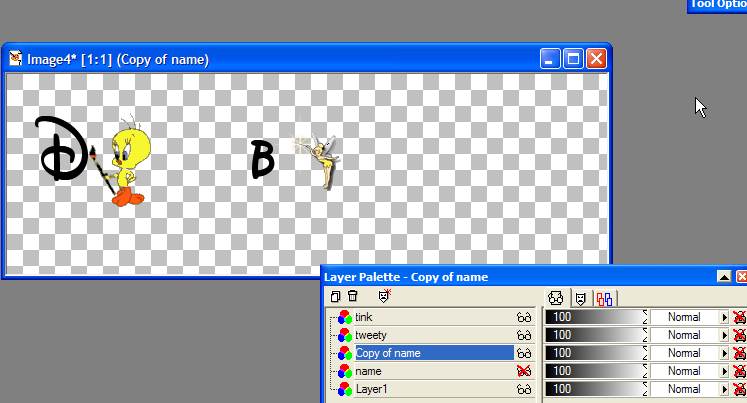Image resolution: width=747 pixels, height=403 pixels.
Task: Click the black letter D on the canvas
Action: (x=61, y=149)
